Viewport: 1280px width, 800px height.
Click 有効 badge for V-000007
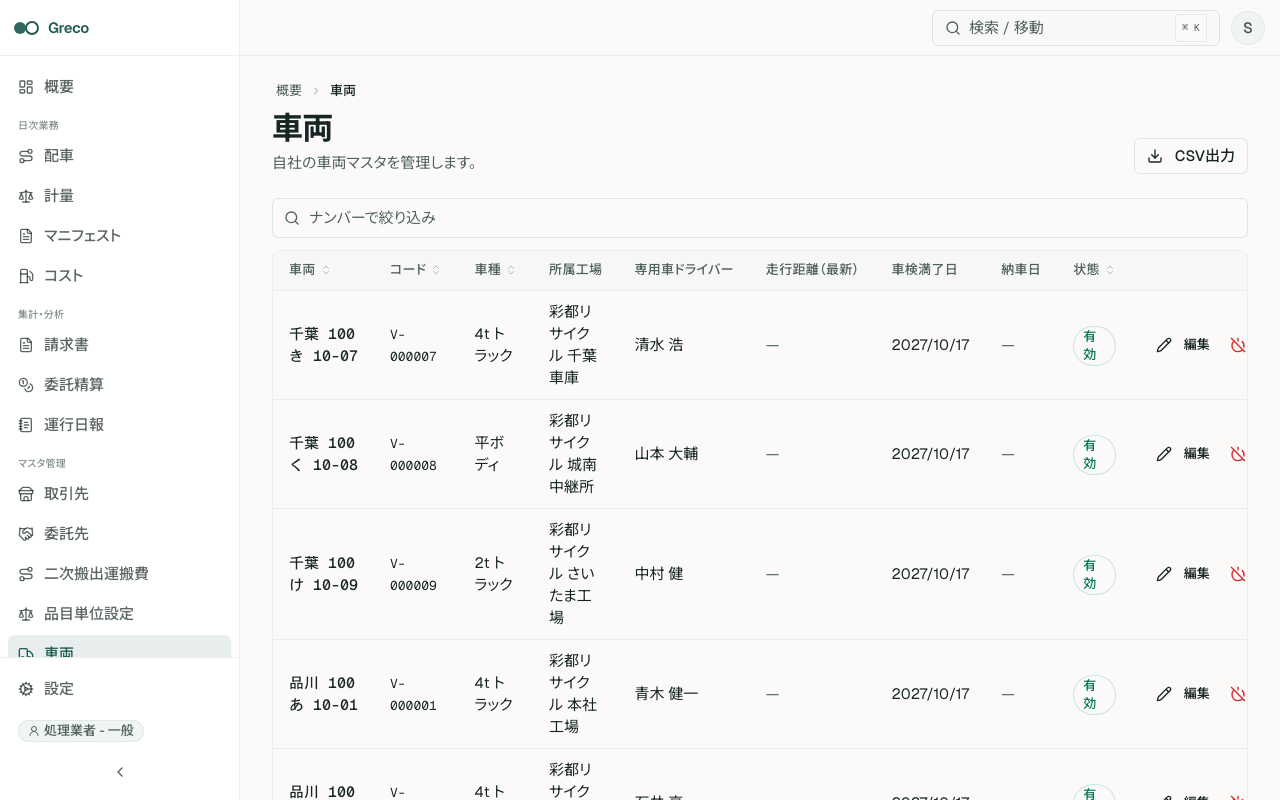pos(1094,346)
